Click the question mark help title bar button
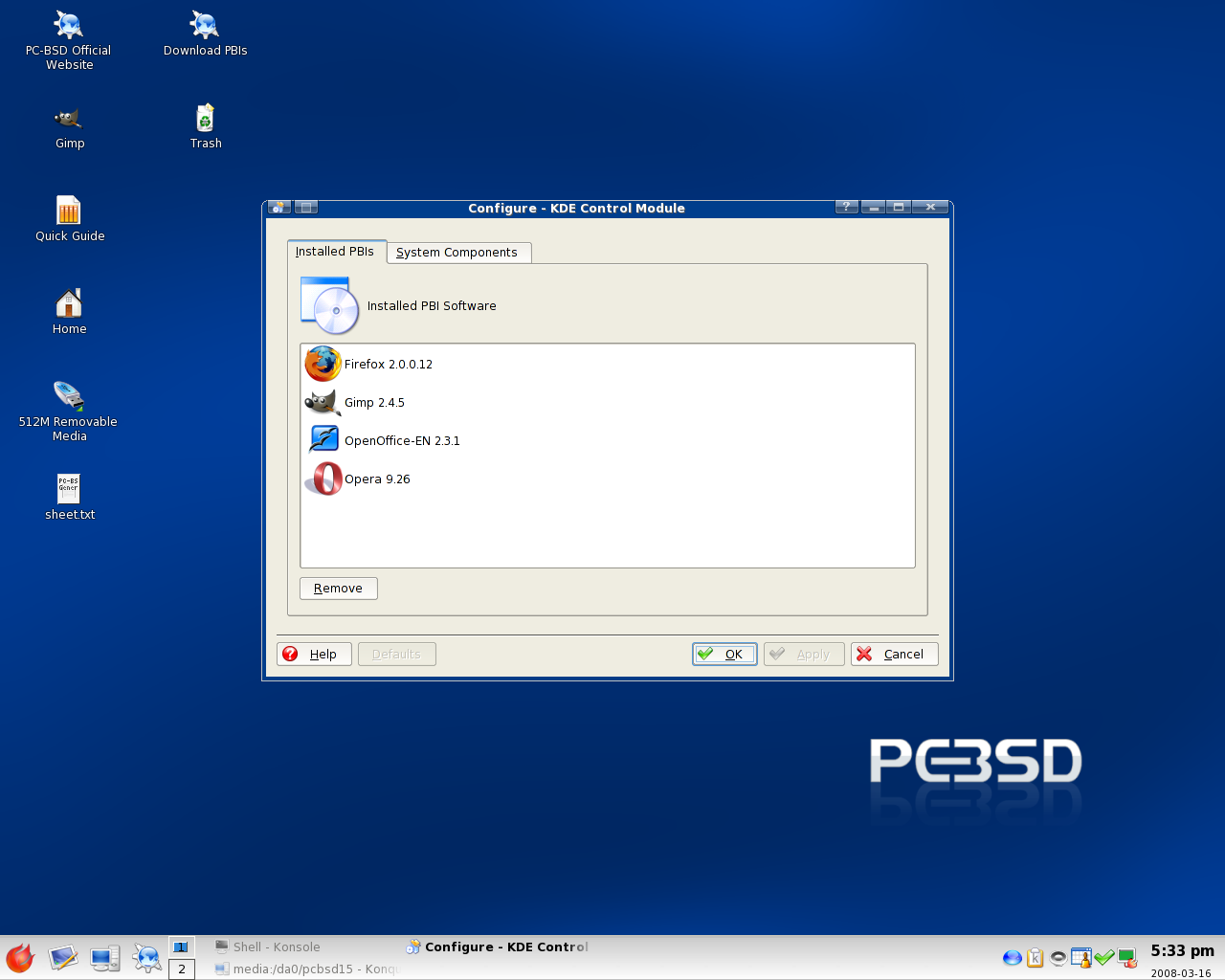Viewport: 1225px width, 980px height. 846,207
